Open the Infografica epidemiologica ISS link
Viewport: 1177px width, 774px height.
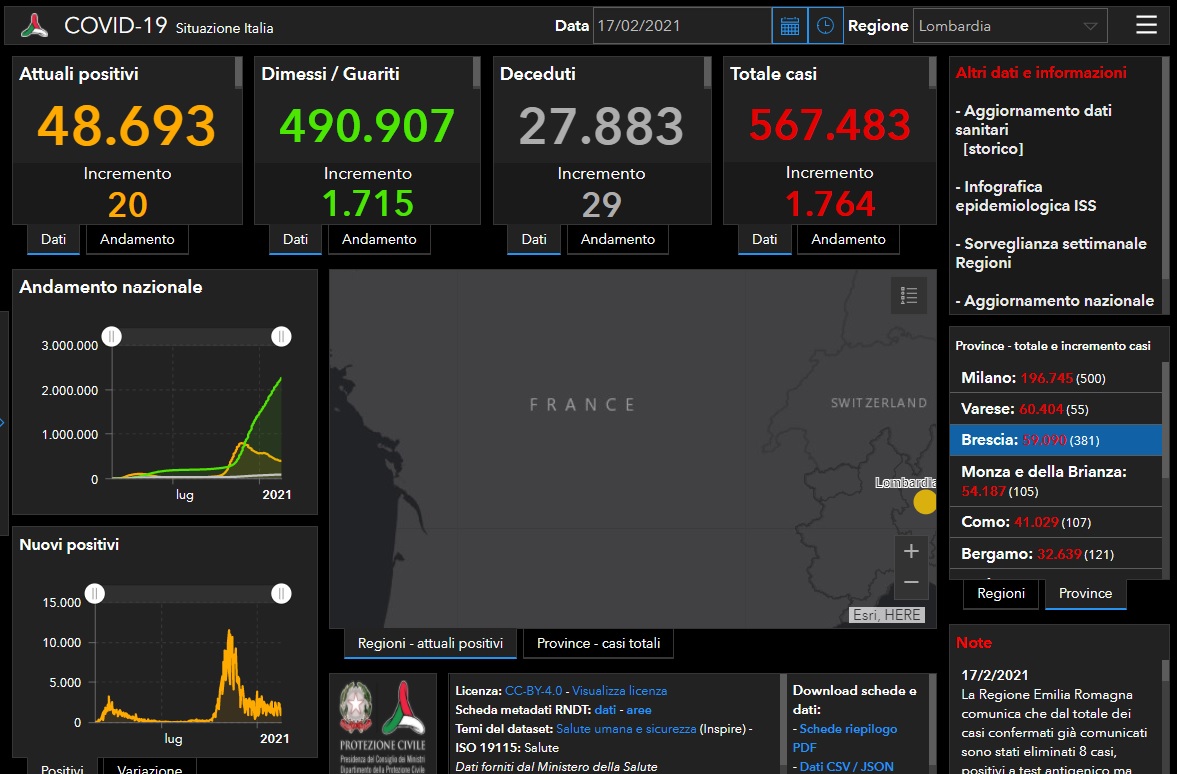coord(1029,196)
